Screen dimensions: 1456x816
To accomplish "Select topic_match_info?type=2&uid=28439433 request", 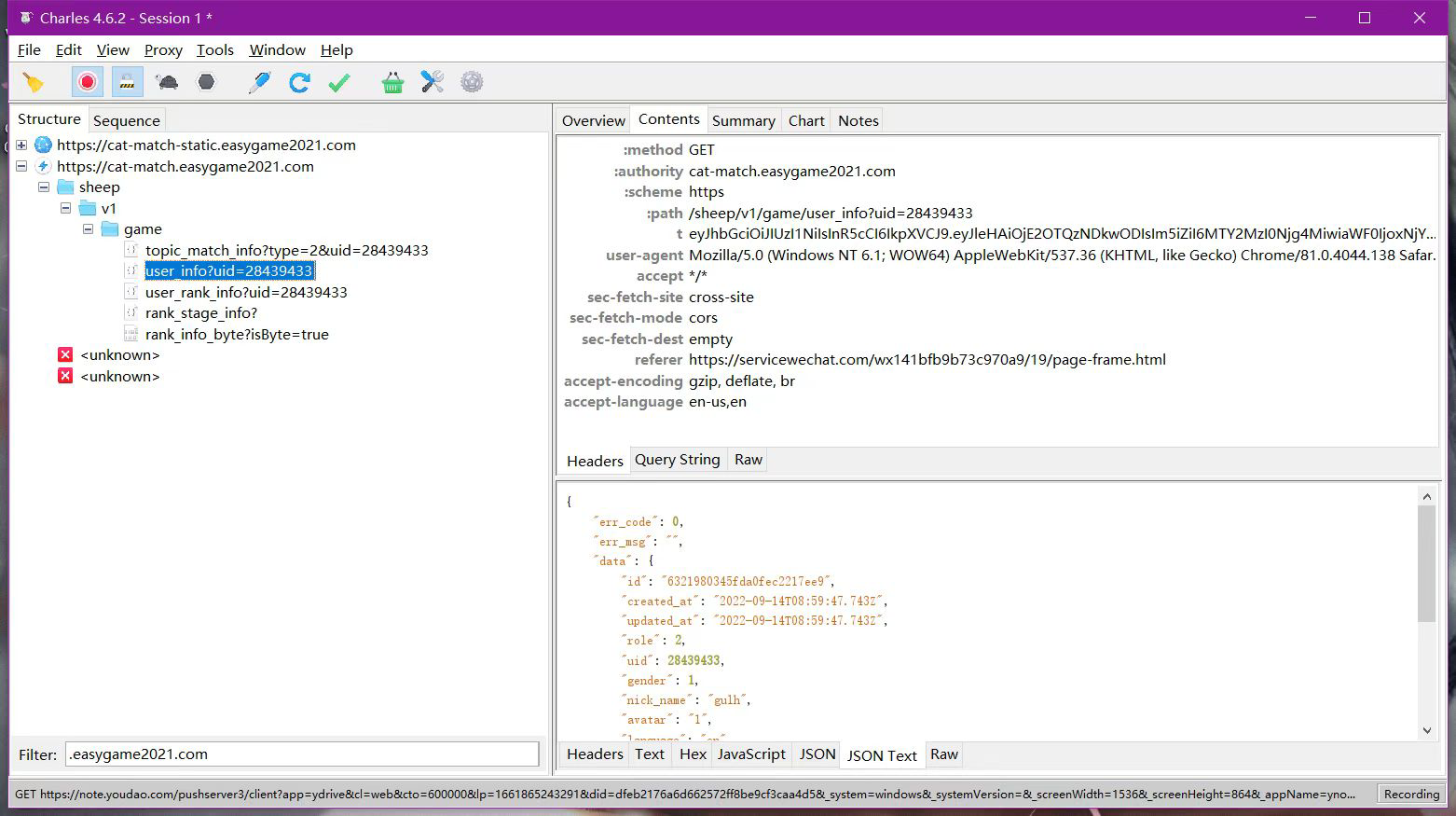I will pos(287,251).
